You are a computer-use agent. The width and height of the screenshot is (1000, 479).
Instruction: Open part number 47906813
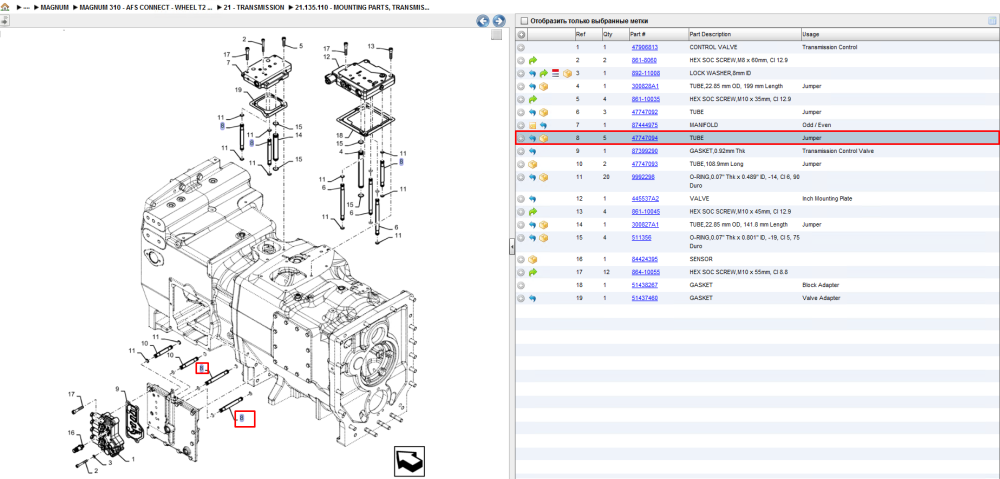(x=644, y=47)
